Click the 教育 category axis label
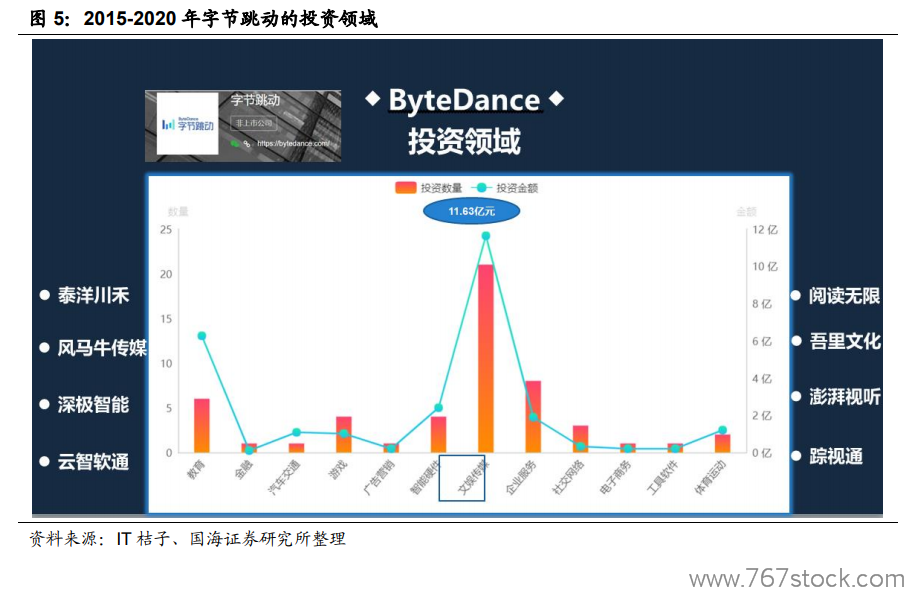Image resolution: width=914 pixels, height=597 pixels. tap(196, 469)
